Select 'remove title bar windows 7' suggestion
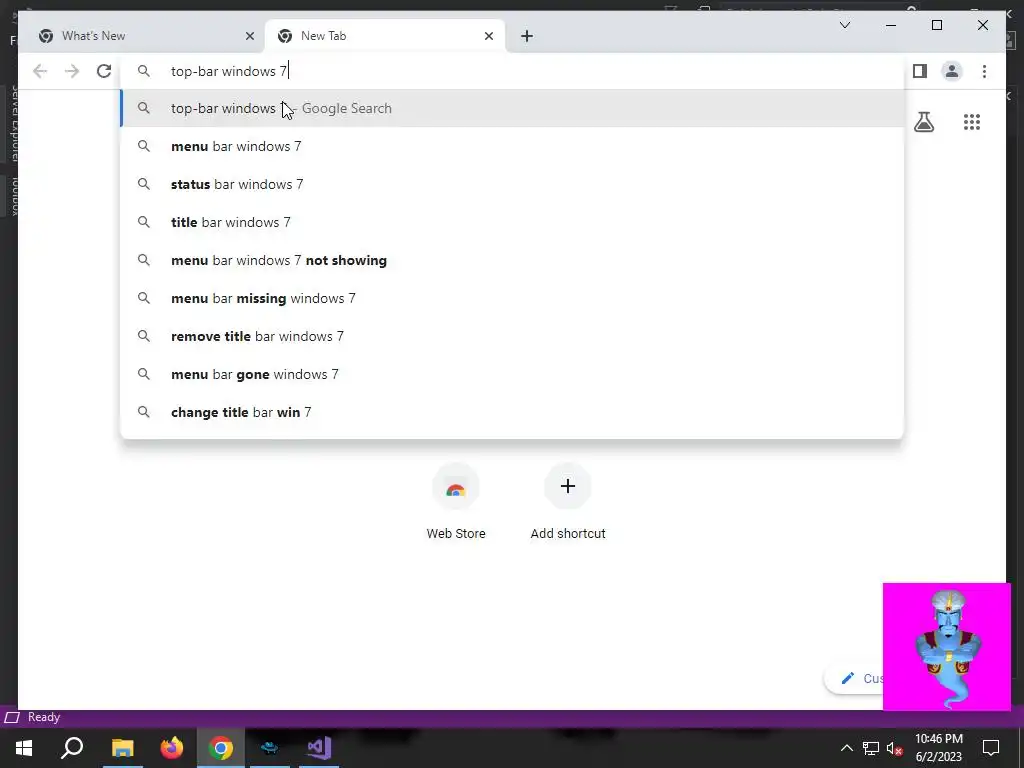This screenshot has height=768, width=1024. pyautogui.click(x=513, y=336)
